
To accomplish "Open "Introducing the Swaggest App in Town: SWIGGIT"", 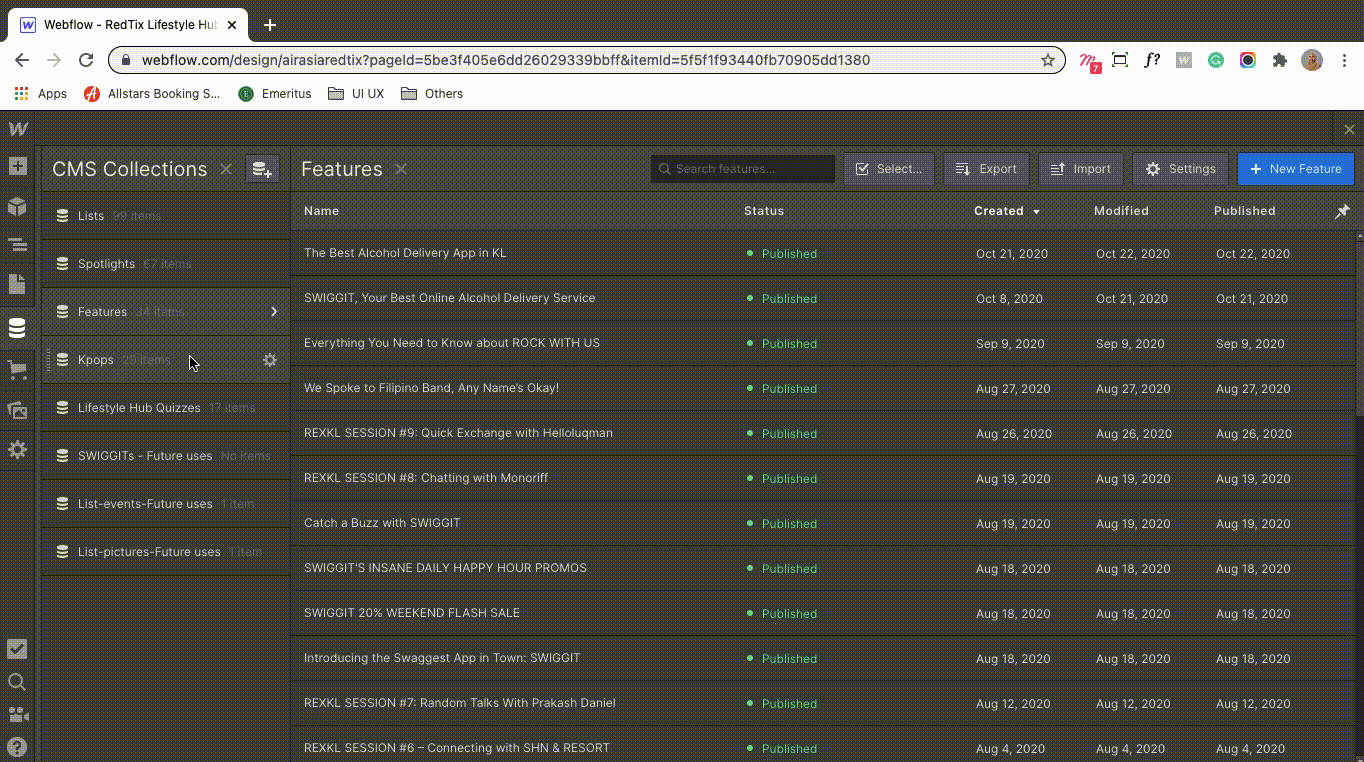I will [x=442, y=658].
